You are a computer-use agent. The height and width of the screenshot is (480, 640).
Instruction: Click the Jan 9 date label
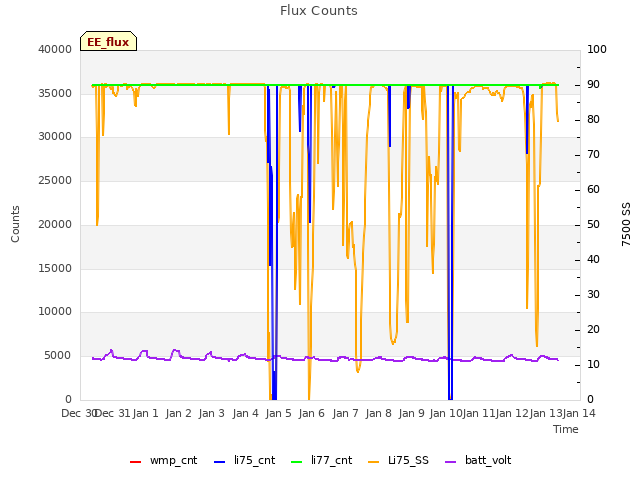click(411, 413)
